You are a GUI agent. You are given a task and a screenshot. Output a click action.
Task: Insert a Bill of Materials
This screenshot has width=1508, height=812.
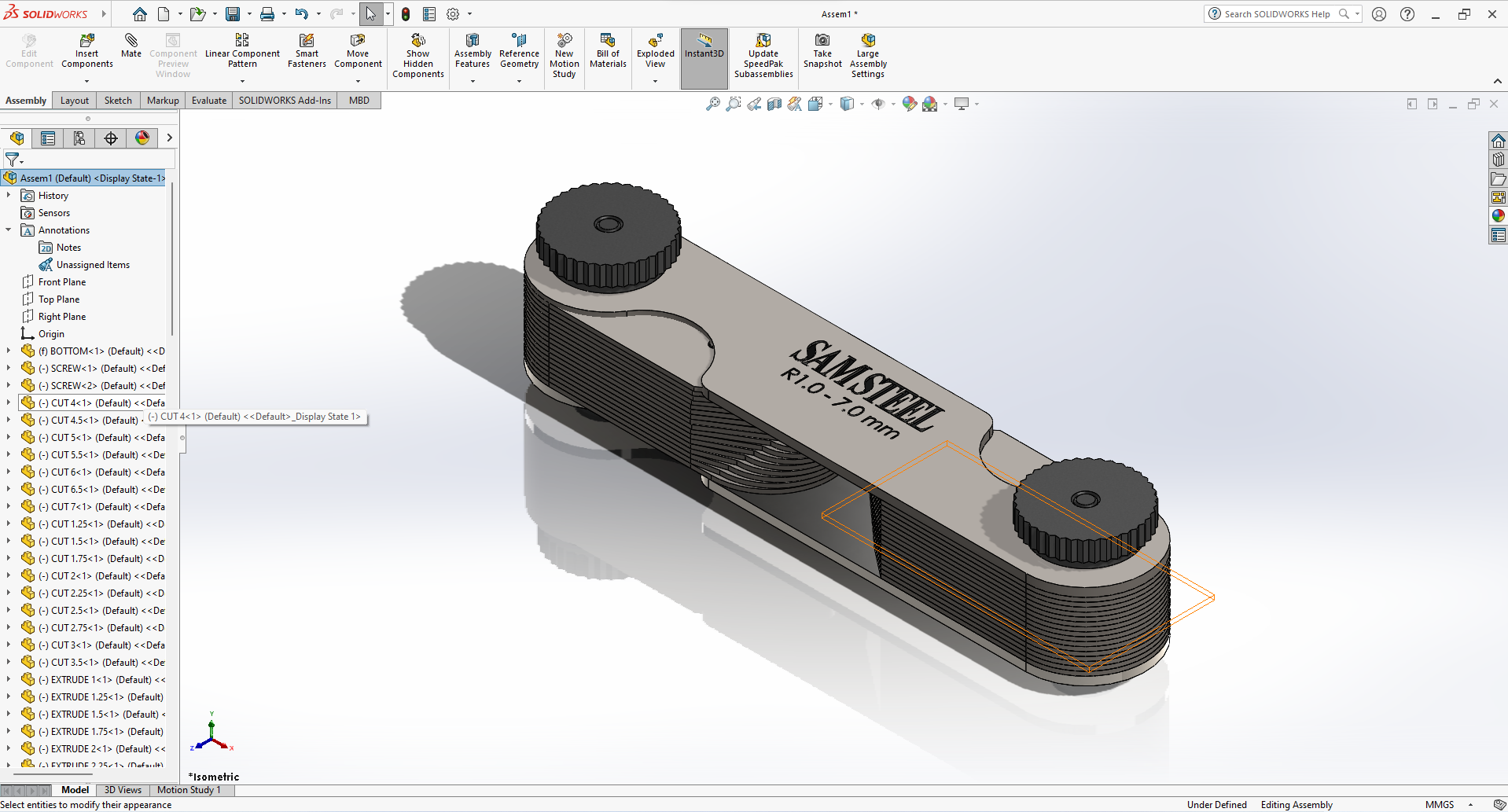(608, 51)
